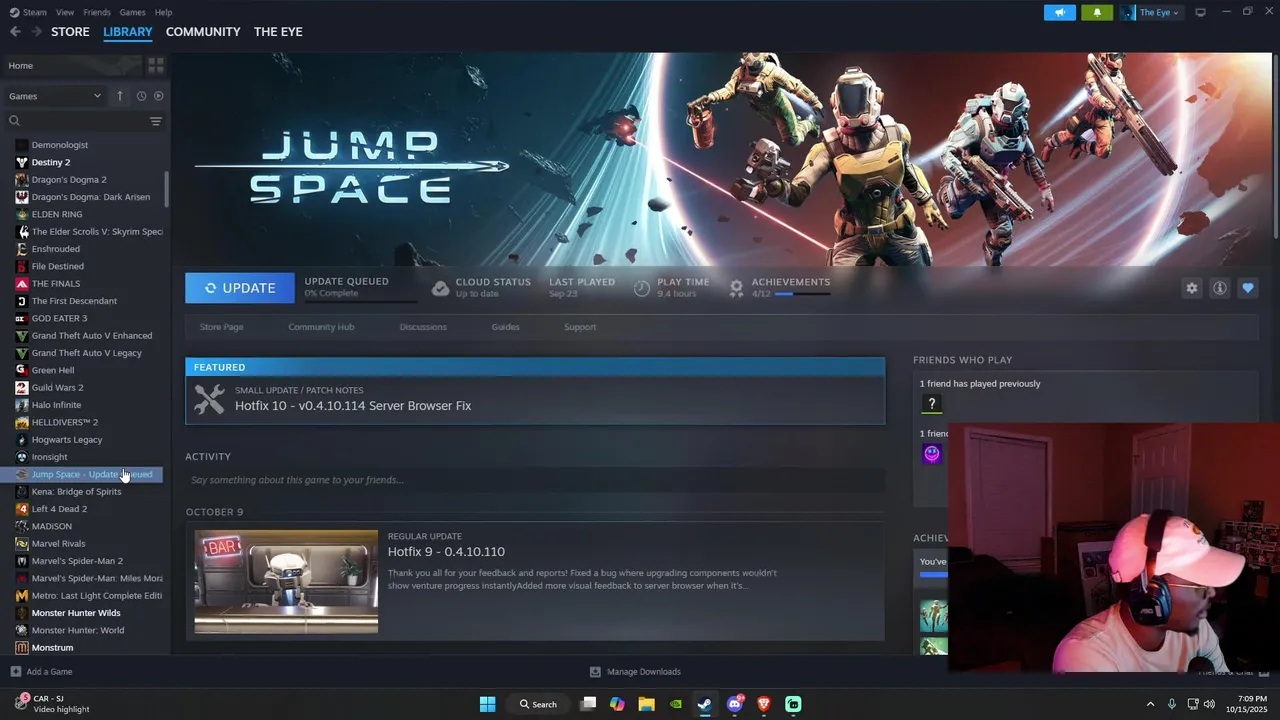Toggle the upward arrow sort button
This screenshot has height=720, width=1280.
click(120, 96)
